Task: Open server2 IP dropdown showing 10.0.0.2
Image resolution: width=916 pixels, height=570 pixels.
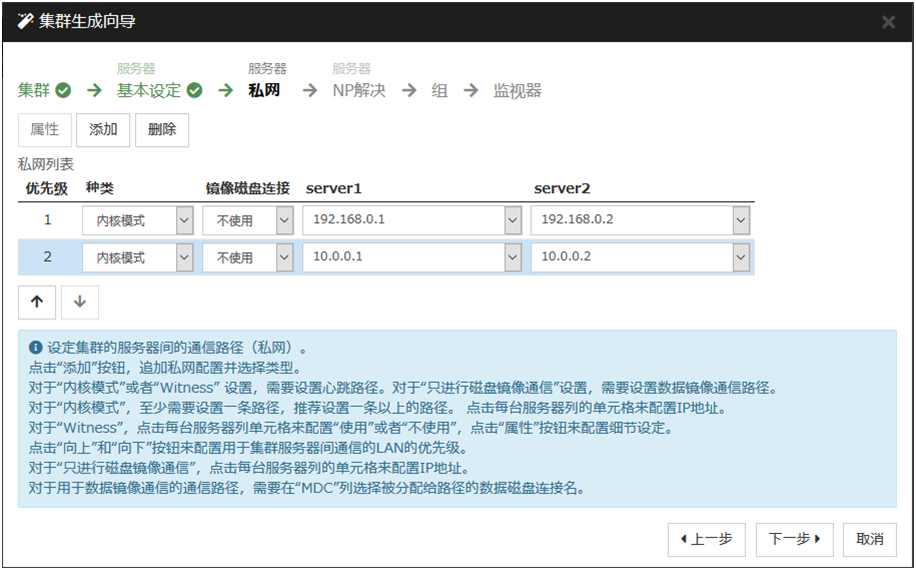Action: 740,258
